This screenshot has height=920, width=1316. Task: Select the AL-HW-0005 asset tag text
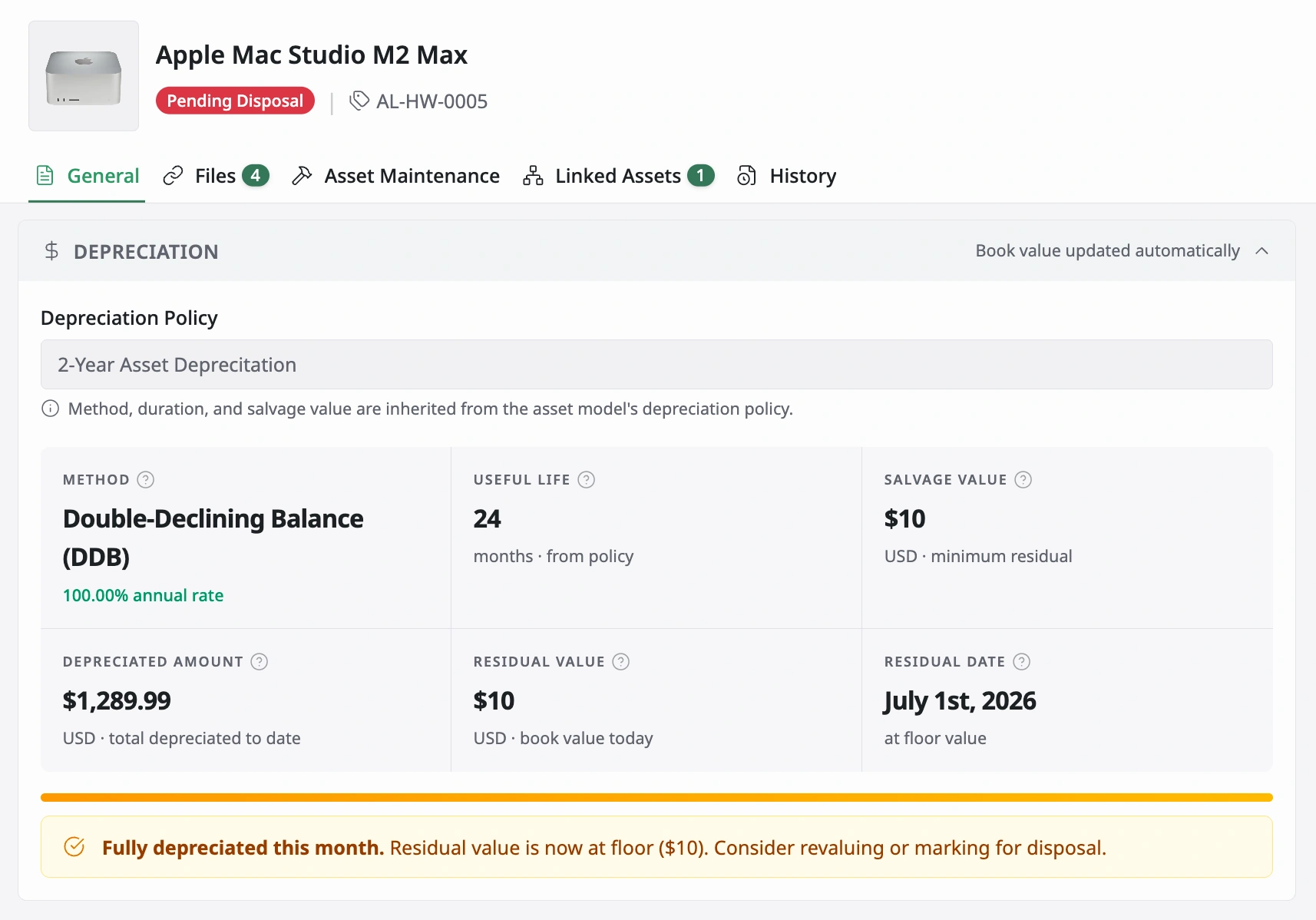click(432, 101)
